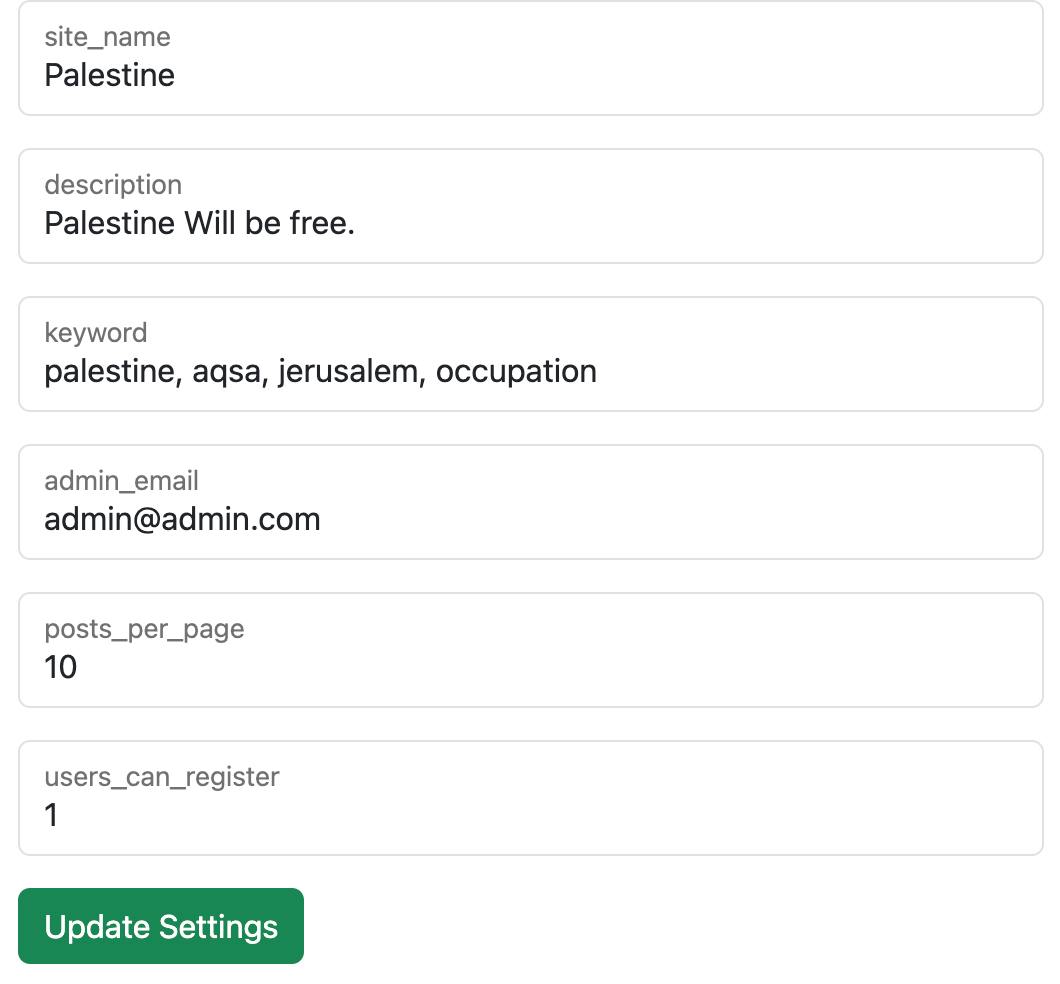This screenshot has width=1060, height=984.
Task: Click the 'Palestine' site name text
Action: click(x=110, y=75)
